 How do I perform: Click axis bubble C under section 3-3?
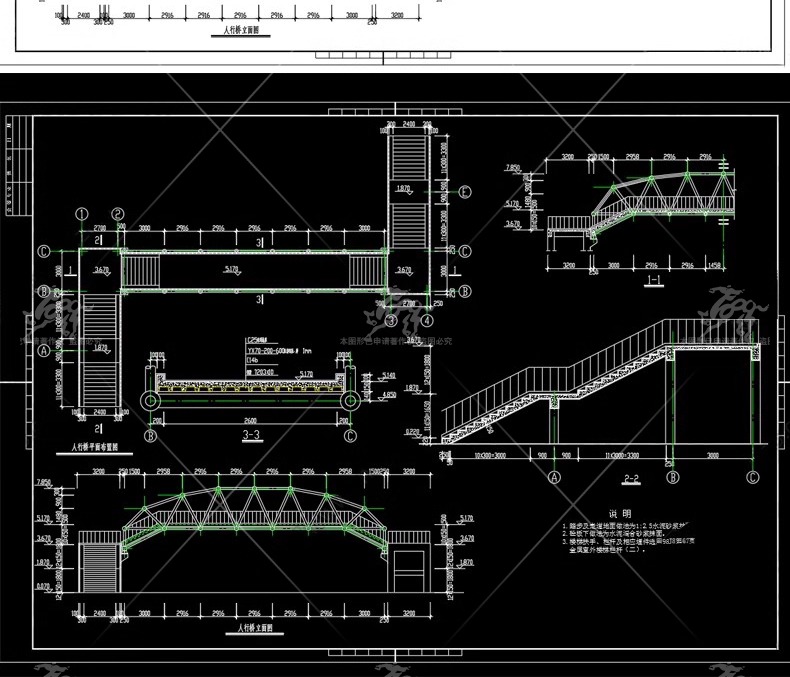pos(350,436)
